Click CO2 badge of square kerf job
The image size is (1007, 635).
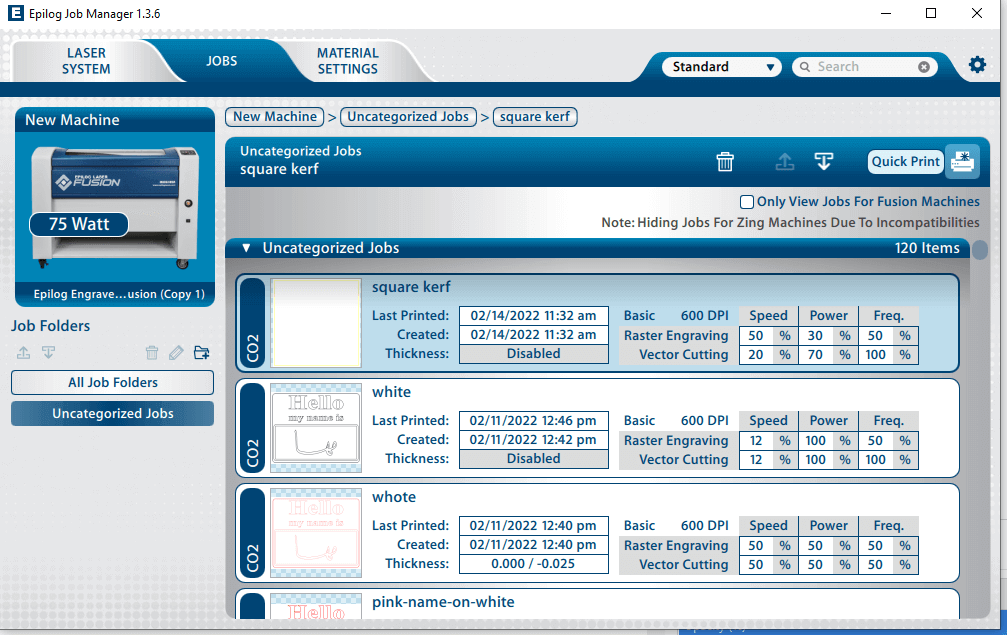coord(252,323)
